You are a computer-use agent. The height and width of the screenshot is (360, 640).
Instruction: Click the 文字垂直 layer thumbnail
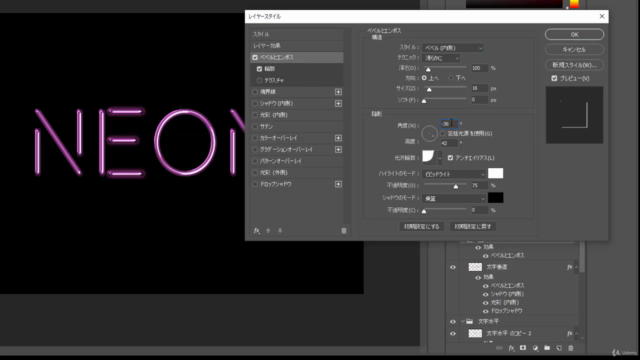475,267
